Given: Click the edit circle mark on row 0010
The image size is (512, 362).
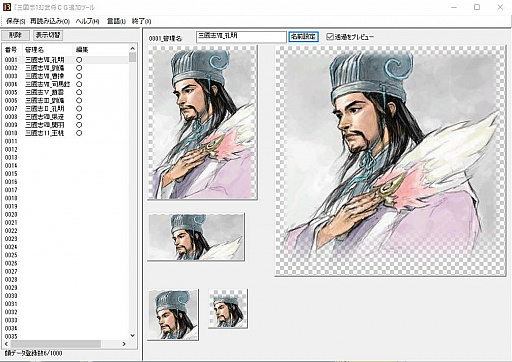Looking at the screenshot, I should 79,133.
